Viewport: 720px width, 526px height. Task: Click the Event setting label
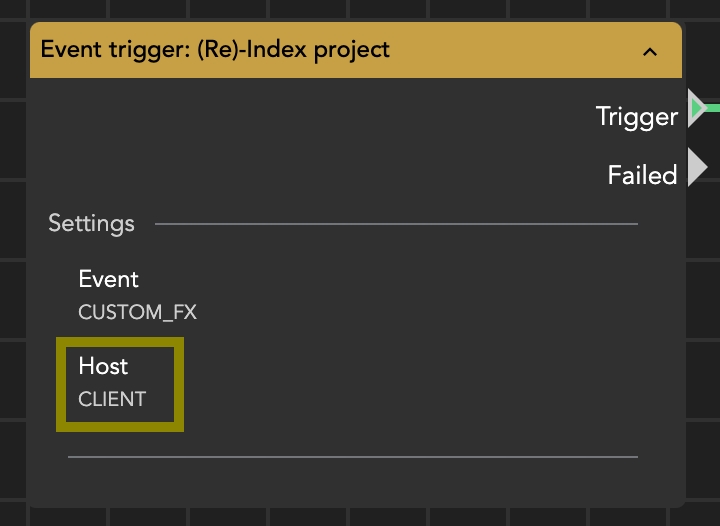point(108,279)
